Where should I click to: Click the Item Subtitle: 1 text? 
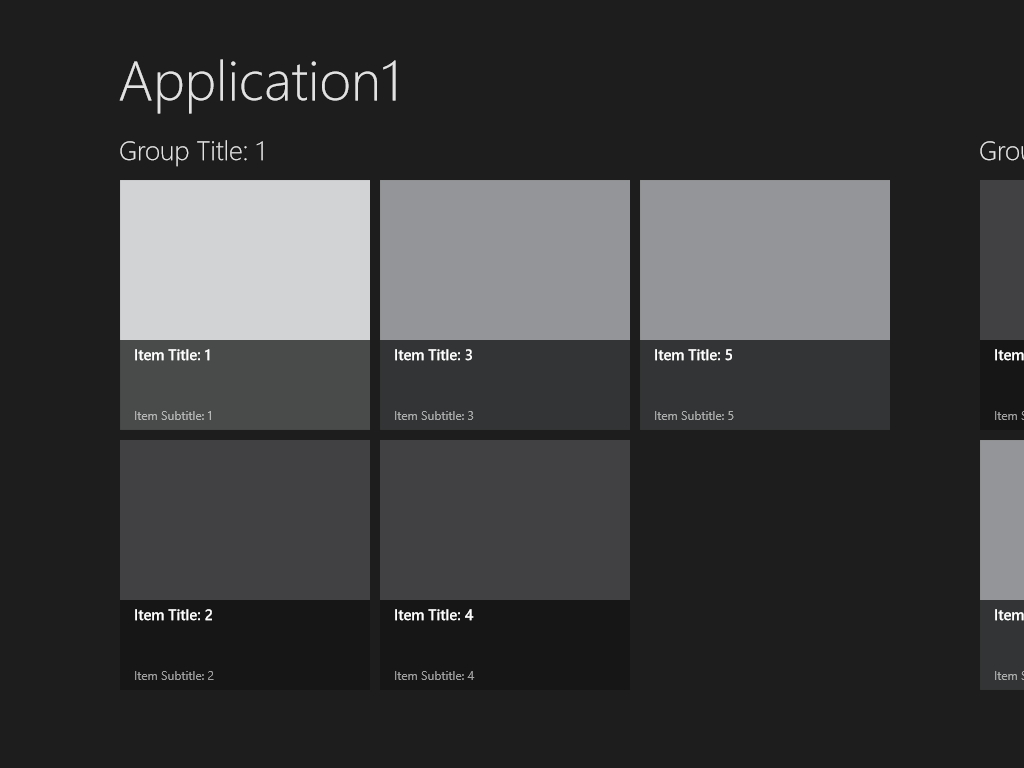[x=172, y=415]
